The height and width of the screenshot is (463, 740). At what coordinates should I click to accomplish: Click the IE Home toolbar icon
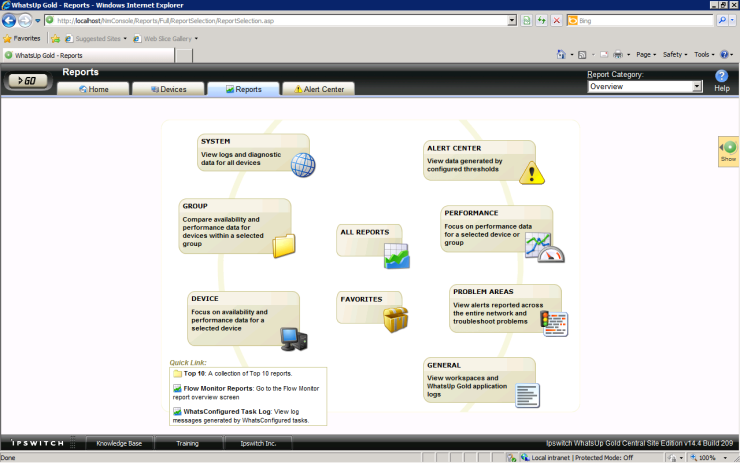click(561, 55)
